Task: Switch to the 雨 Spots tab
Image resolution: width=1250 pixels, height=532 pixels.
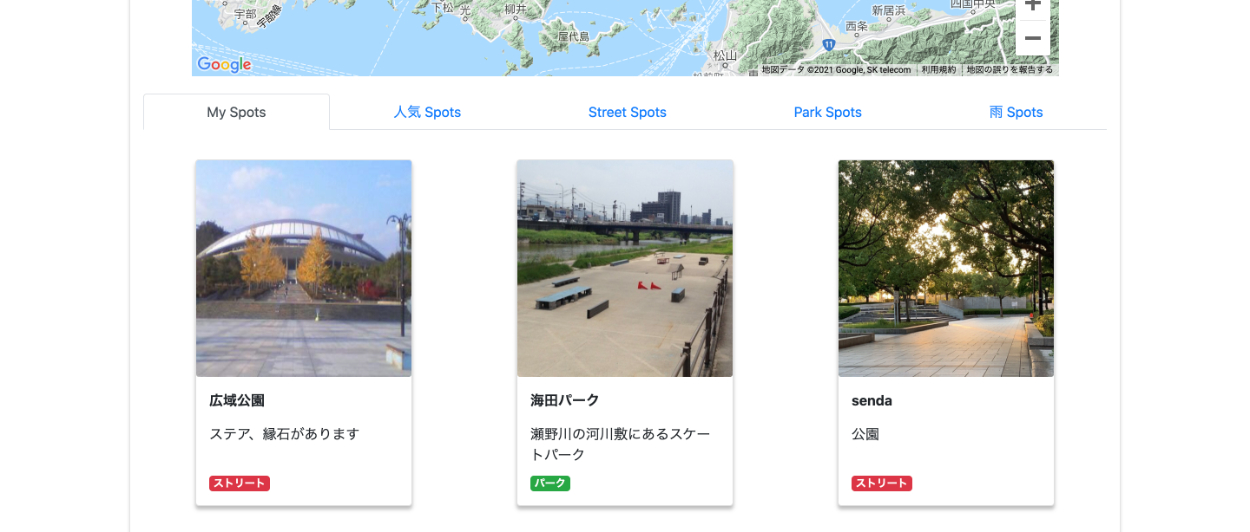Action: pos(1015,112)
